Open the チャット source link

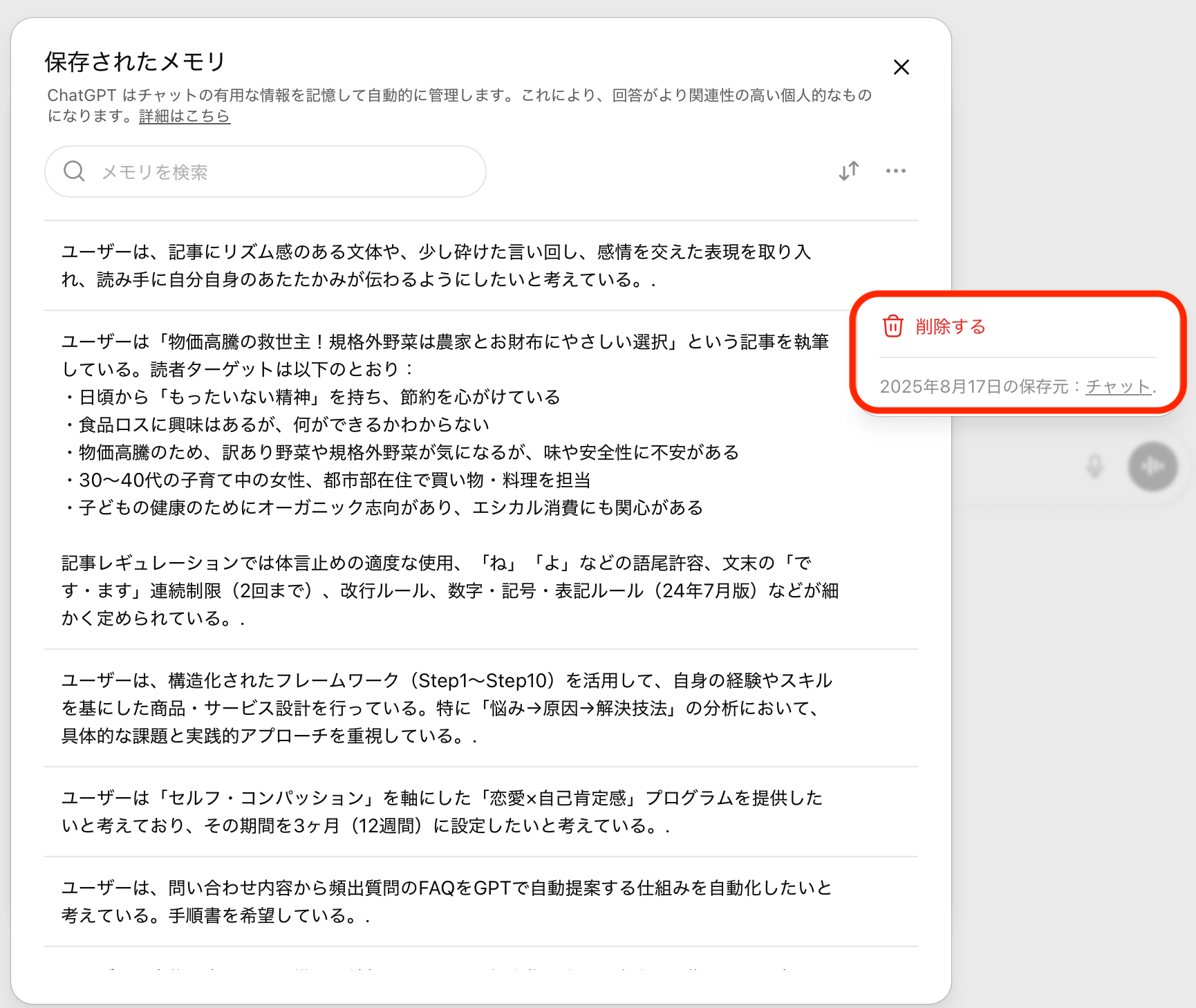pos(1118,386)
